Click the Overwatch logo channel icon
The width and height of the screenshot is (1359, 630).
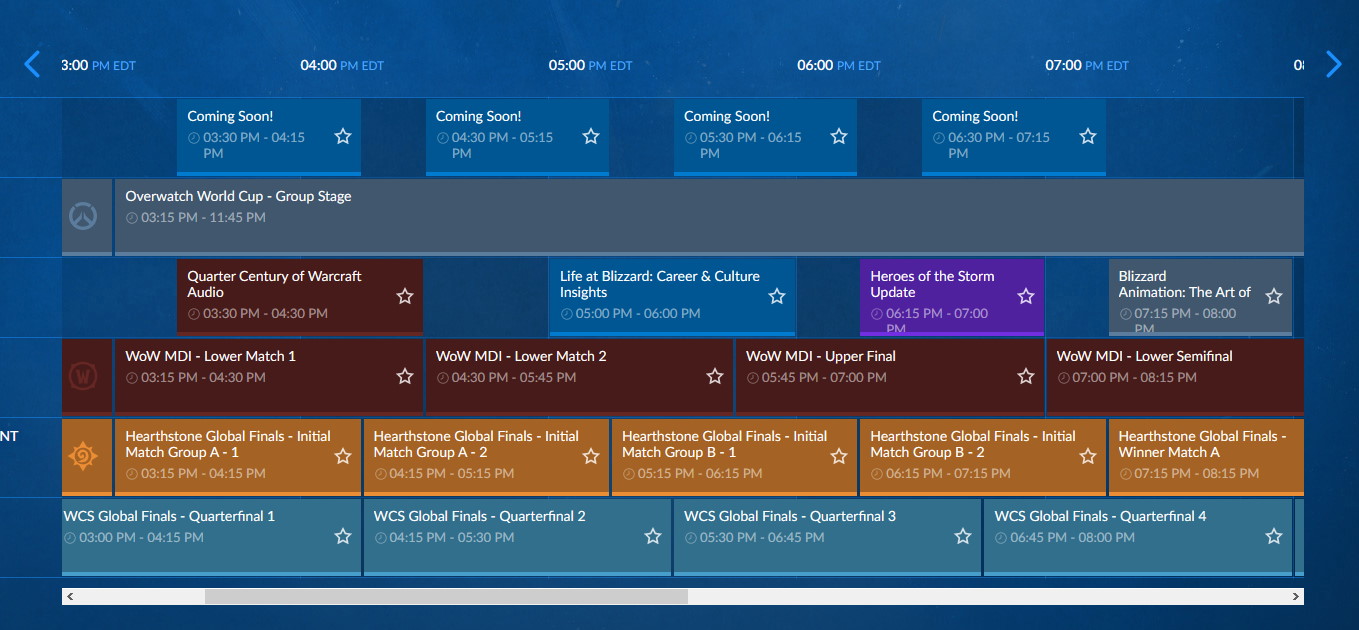[x=83, y=216]
